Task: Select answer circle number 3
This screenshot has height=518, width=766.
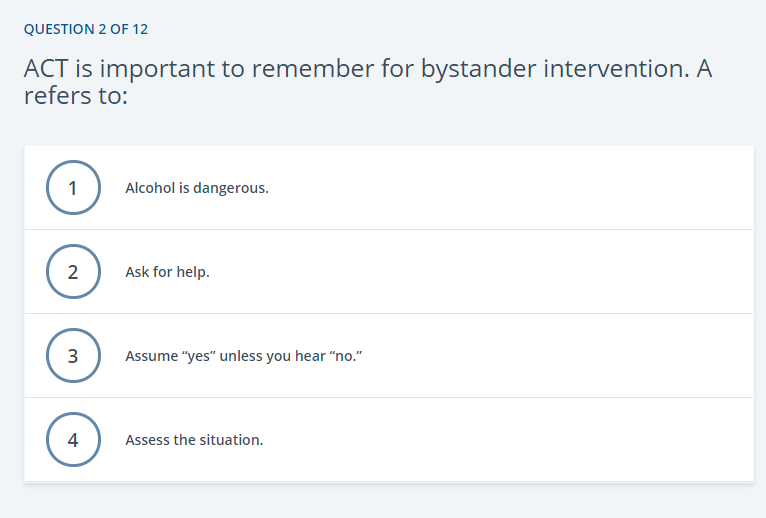Action: [x=73, y=356]
